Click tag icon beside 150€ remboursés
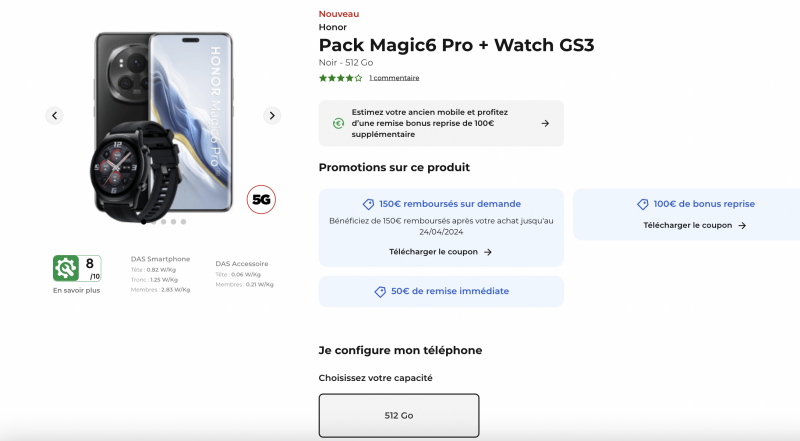Image resolution: width=800 pixels, height=441 pixels. point(368,204)
